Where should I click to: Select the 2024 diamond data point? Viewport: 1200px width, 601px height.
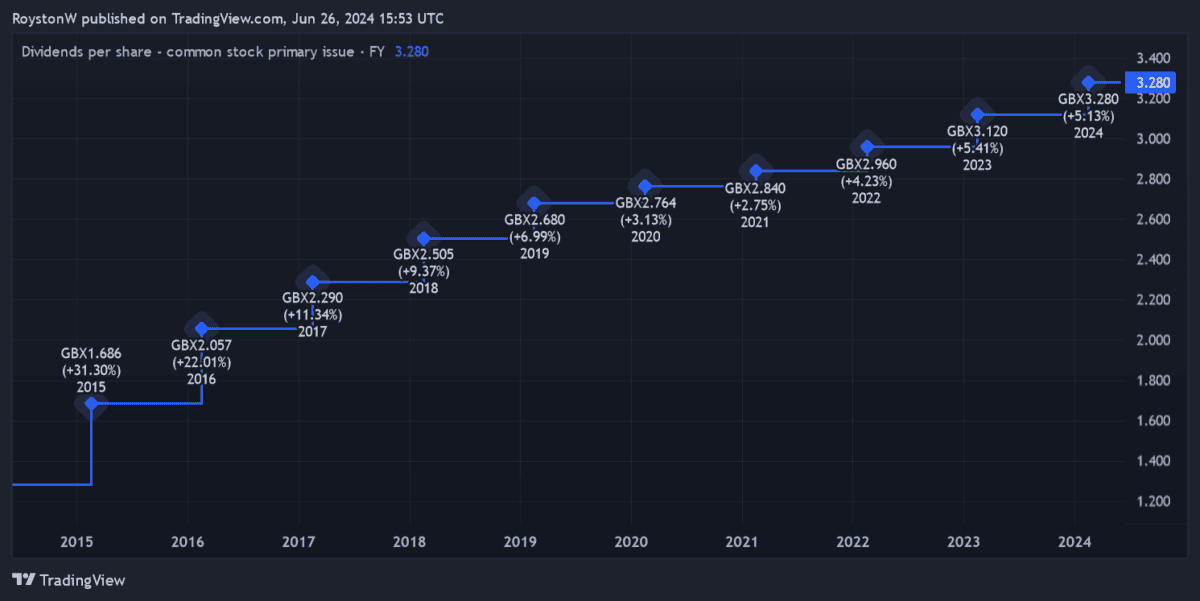pyautogui.click(x=1088, y=82)
